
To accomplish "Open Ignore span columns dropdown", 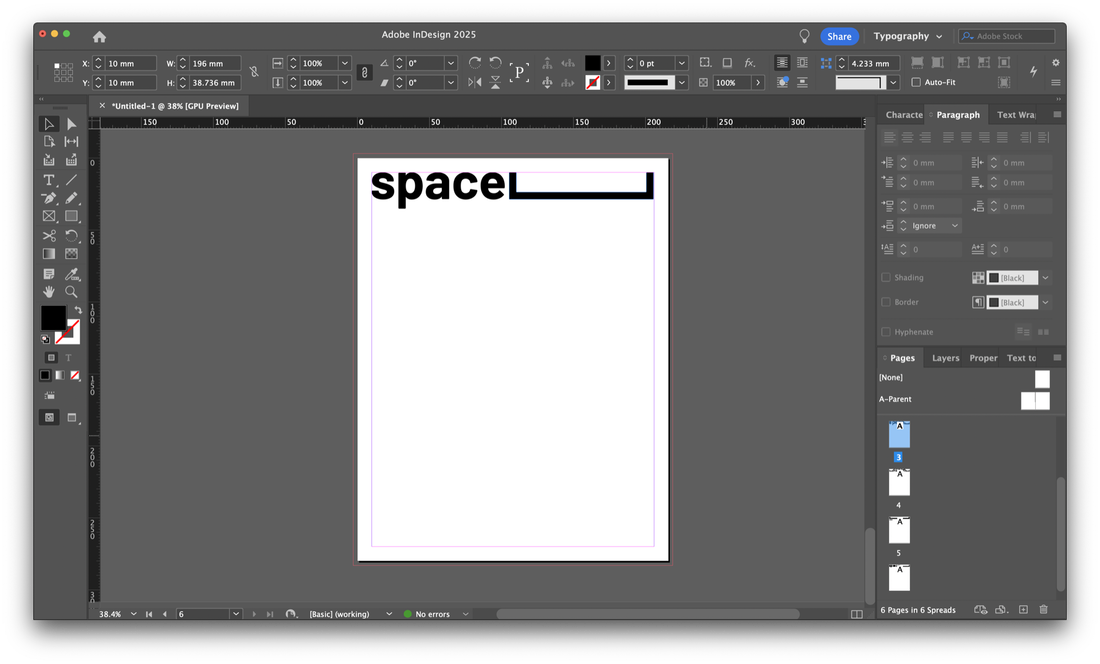I will (x=936, y=226).
